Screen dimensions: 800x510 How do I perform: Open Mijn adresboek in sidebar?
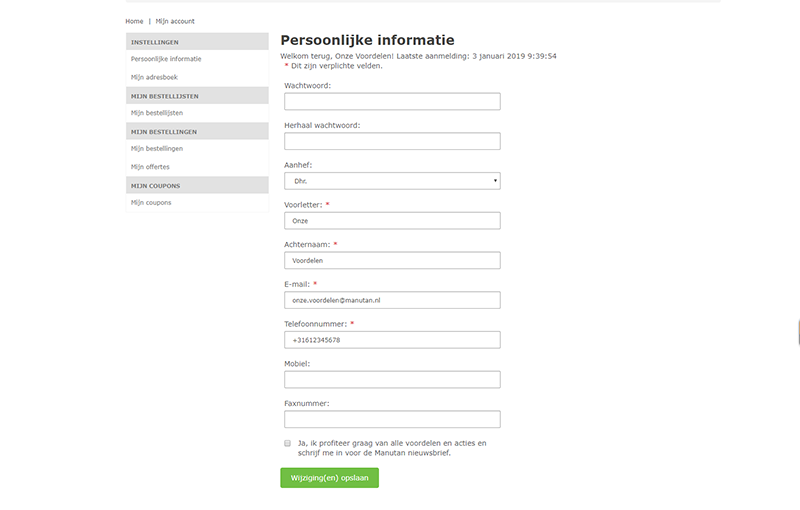(x=154, y=77)
